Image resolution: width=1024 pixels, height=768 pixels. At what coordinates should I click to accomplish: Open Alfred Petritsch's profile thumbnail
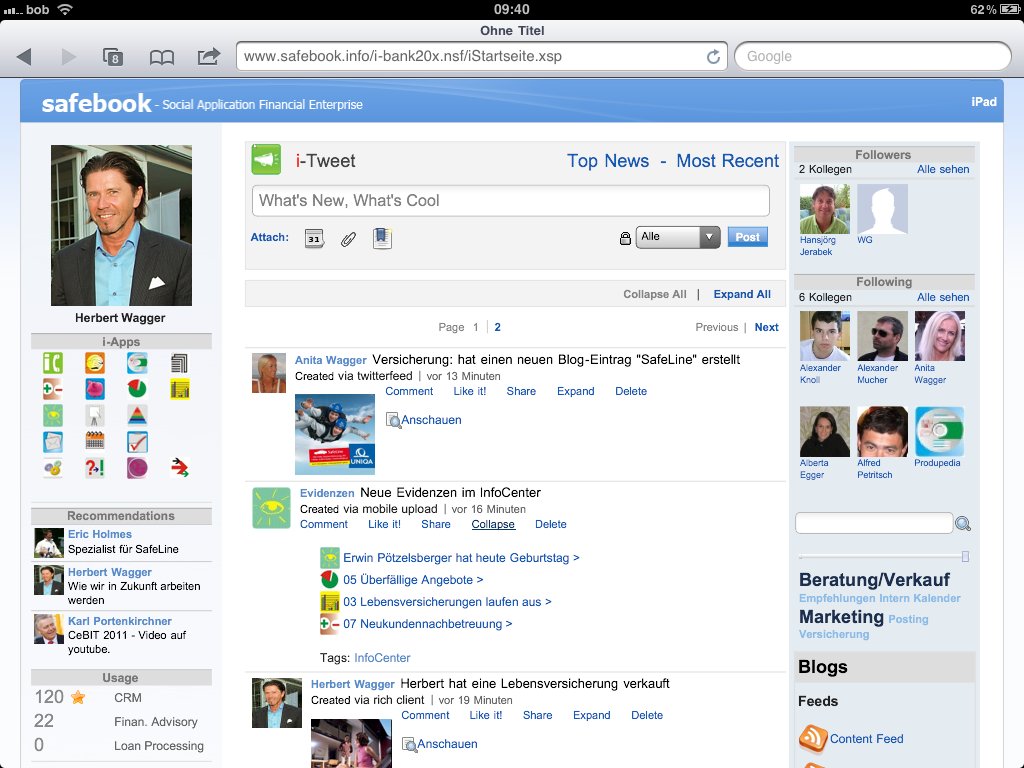882,432
